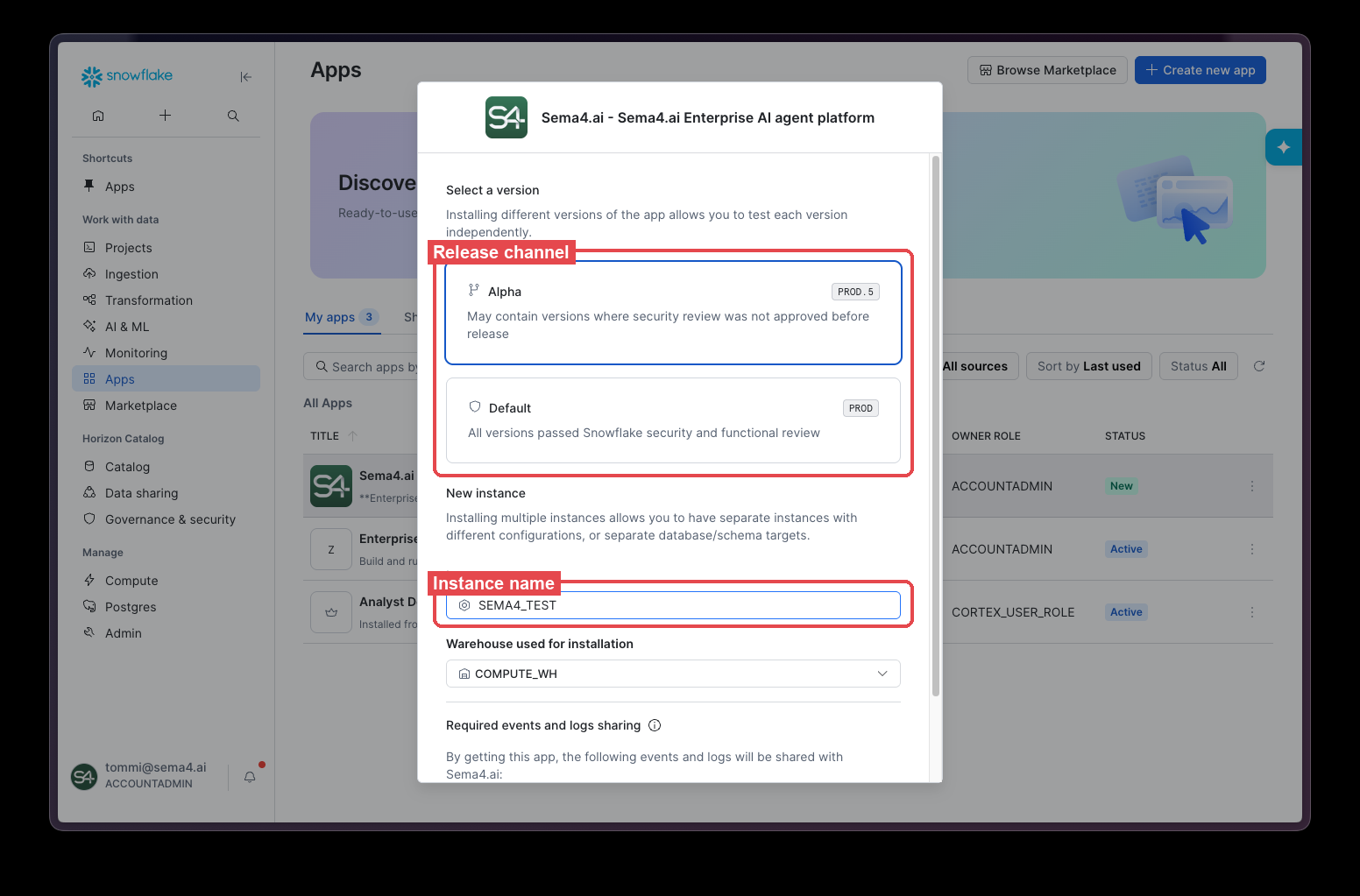Open Postgres under Manage
The width and height of the screenshot is (1360, 896).
click(166, 607)
